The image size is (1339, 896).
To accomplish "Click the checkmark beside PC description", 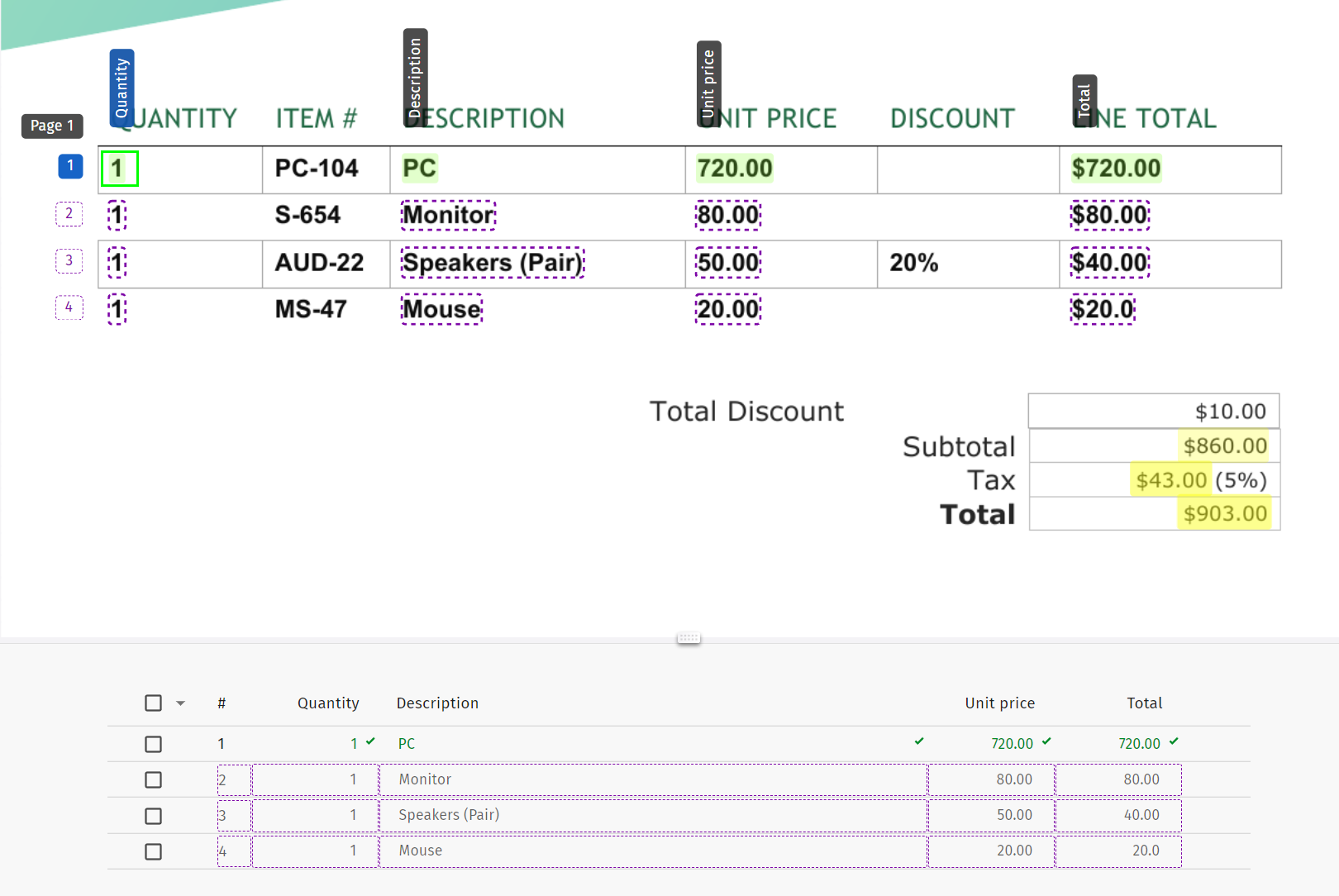I will [x=919, y=741].
